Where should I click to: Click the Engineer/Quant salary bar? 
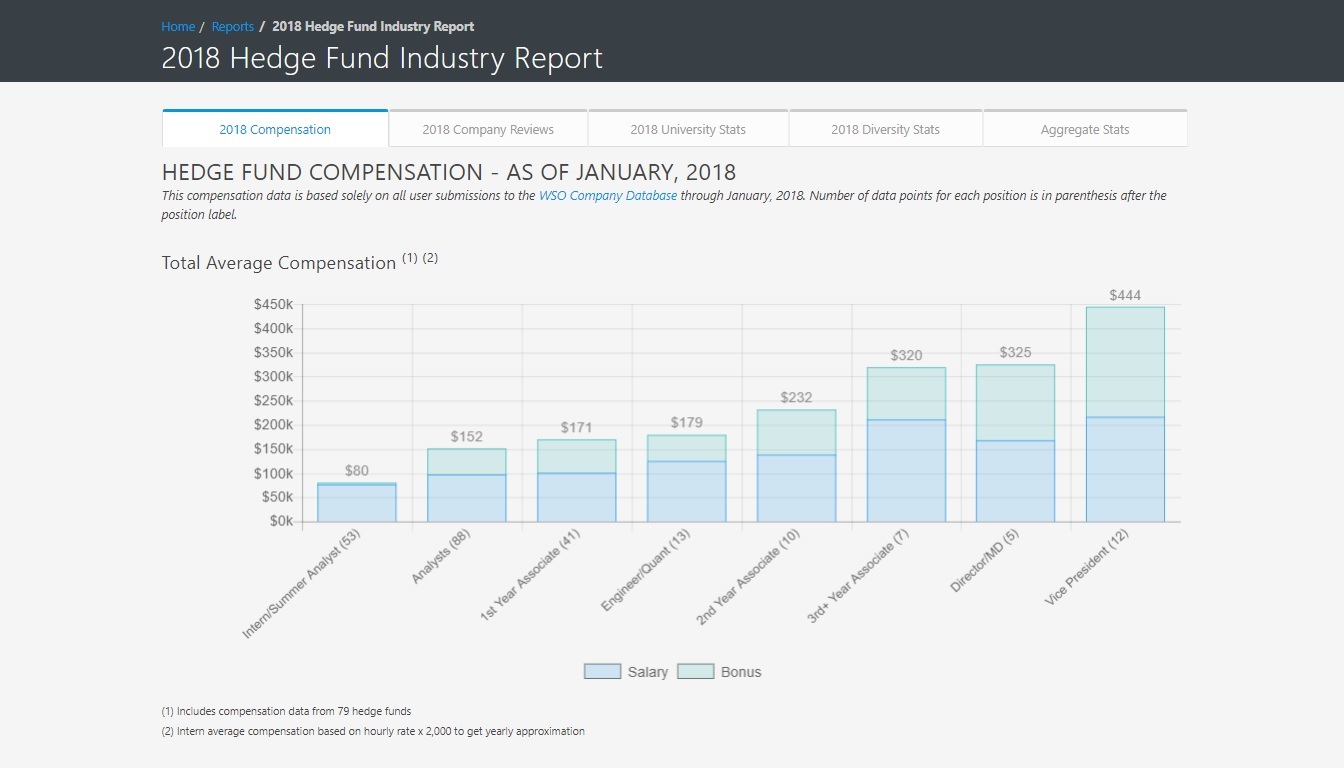[686, 491]
